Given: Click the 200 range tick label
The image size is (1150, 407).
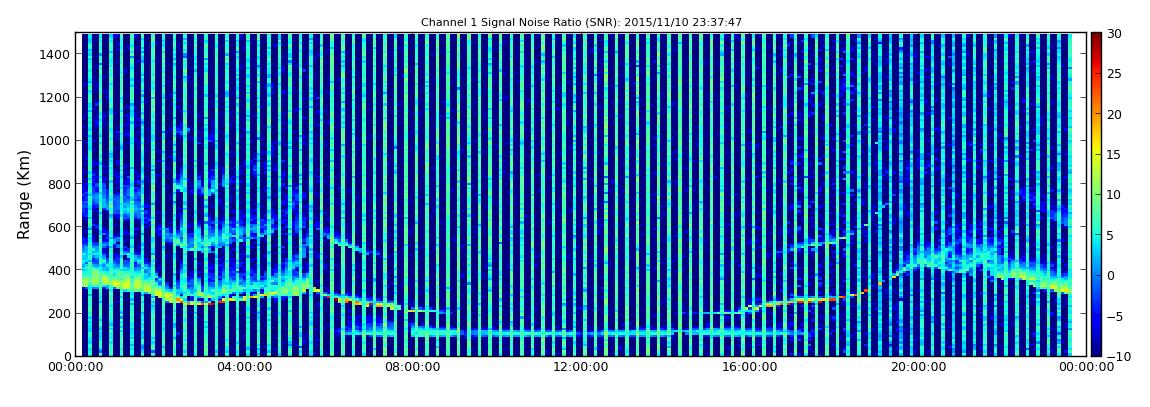Looking at the screenshot, I should tap(59, 314).
